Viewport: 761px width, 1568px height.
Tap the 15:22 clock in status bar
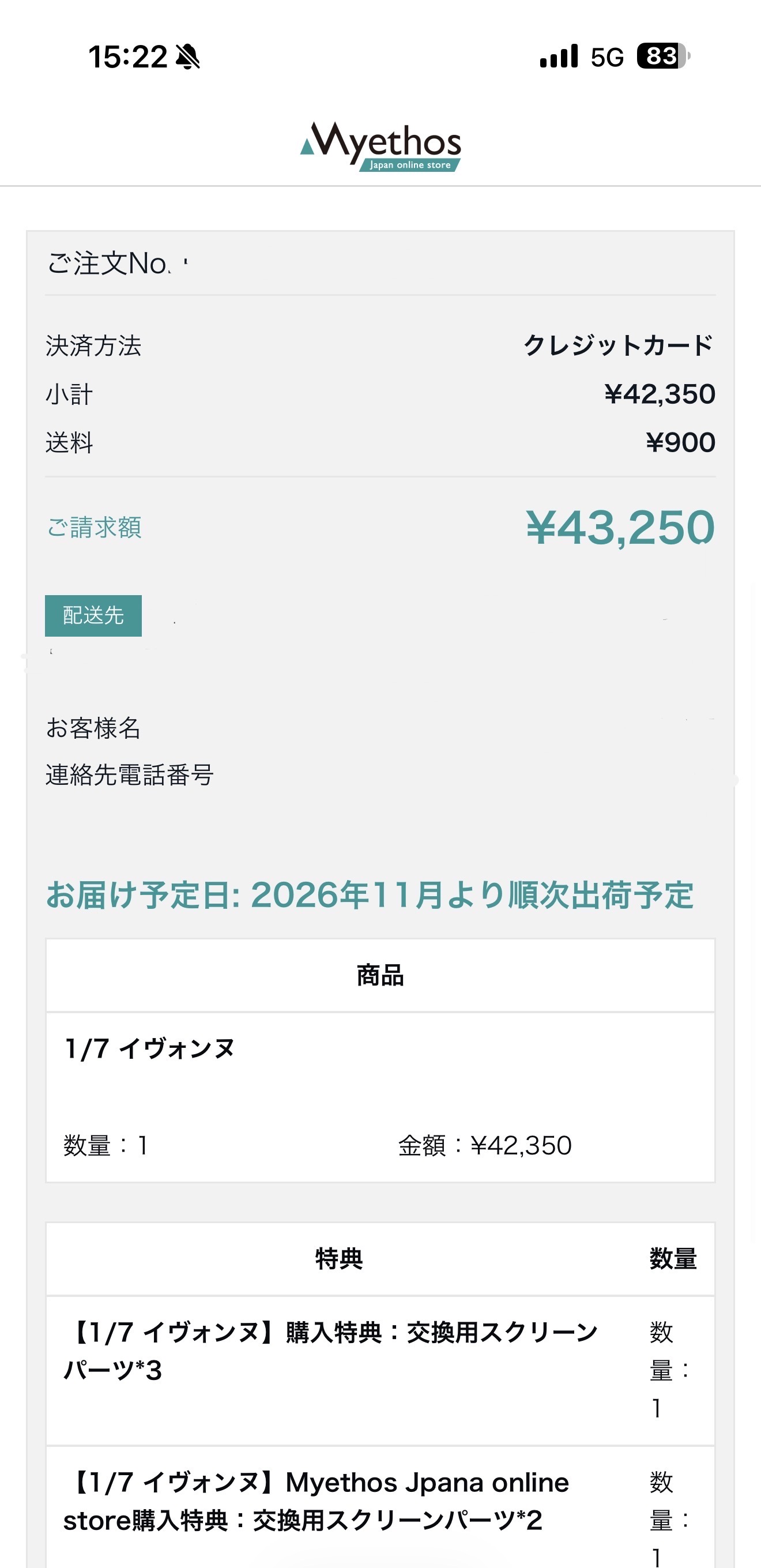[x=128, y=57]
